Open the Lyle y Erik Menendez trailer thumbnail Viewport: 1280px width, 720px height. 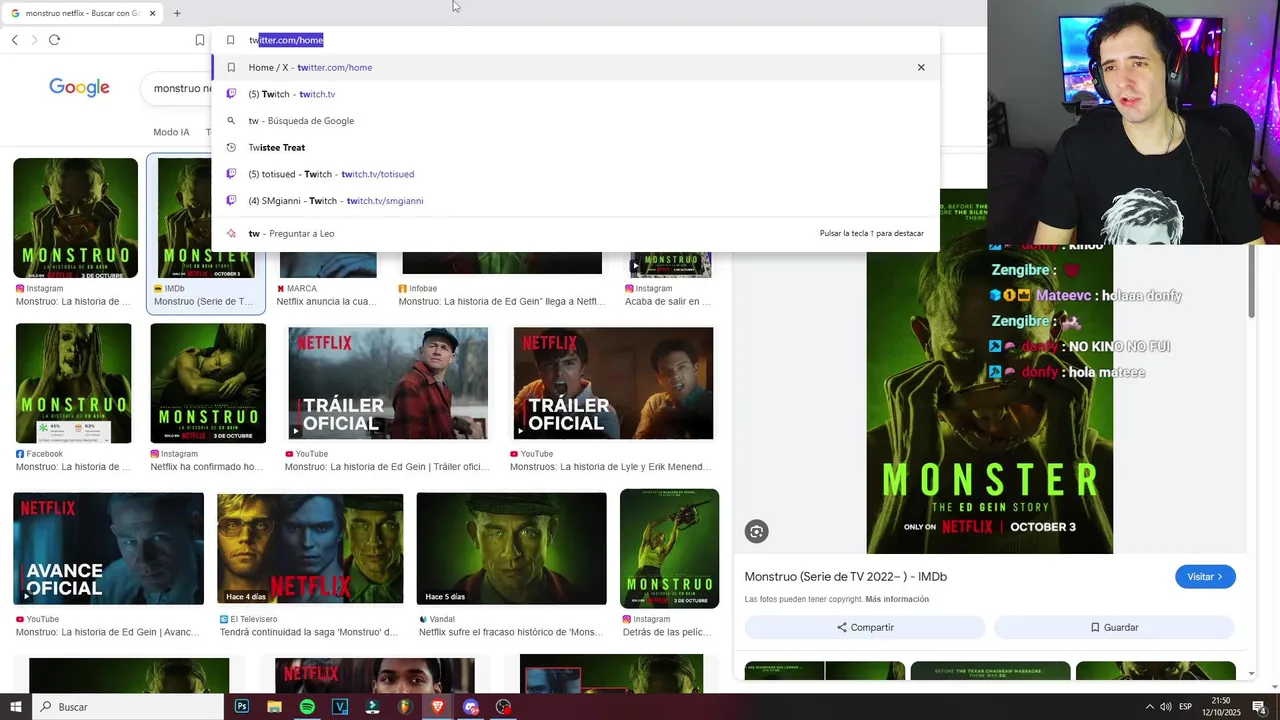click(613, 383)
